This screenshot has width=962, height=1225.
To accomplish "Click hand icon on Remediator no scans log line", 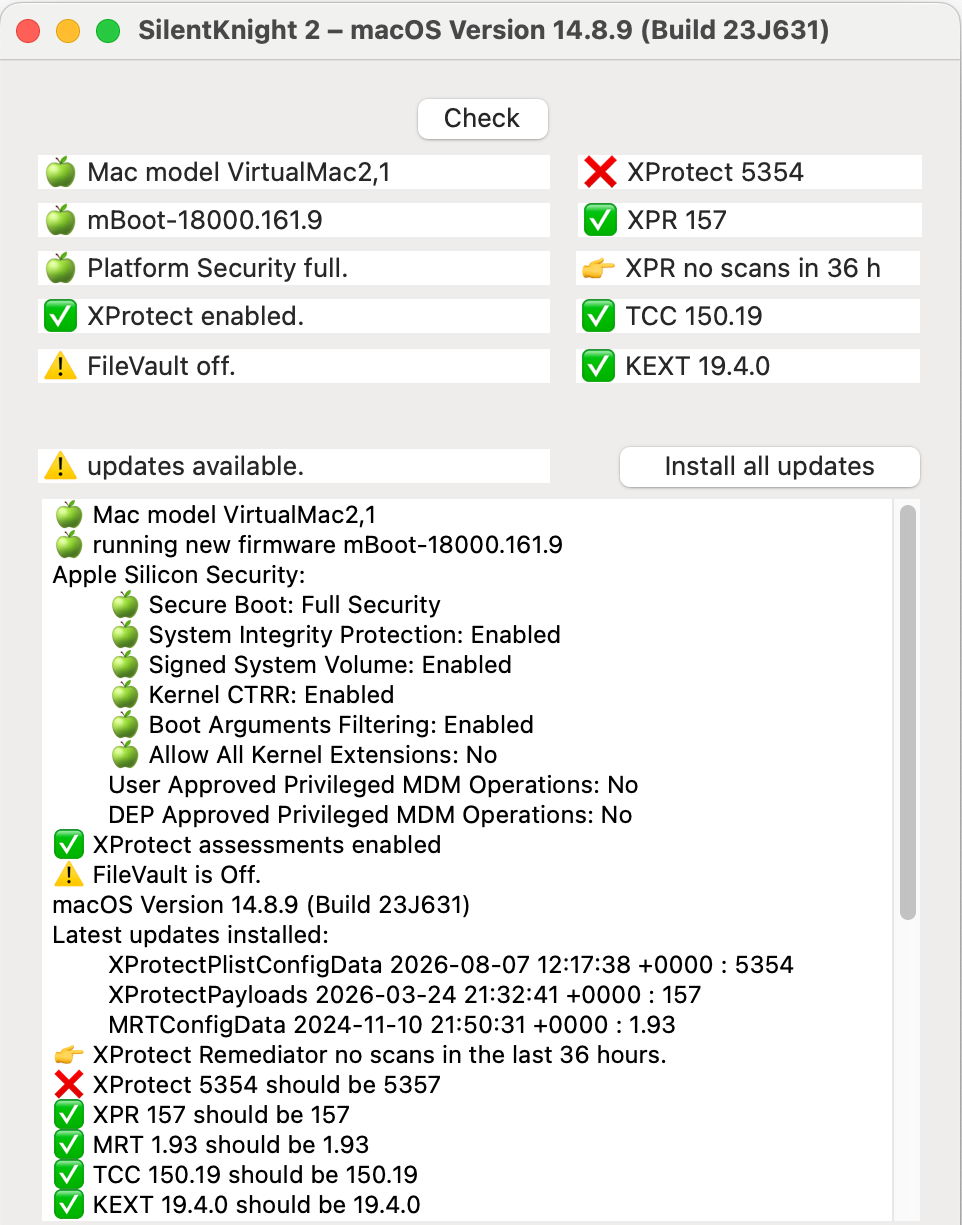I will pyautogui.click(x=68, y=1054).
